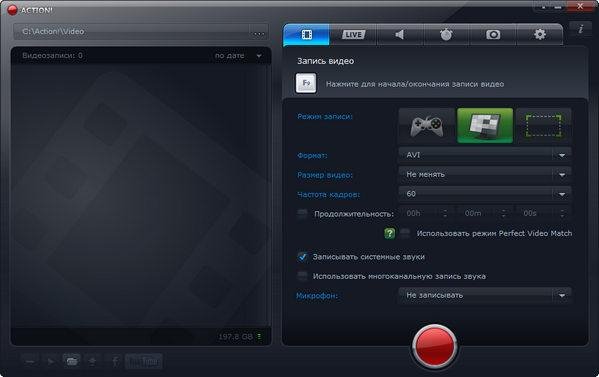
Task: Open the Частота кадров 60 dropdown
Action: pyautogui.click(x=485, y=194)
